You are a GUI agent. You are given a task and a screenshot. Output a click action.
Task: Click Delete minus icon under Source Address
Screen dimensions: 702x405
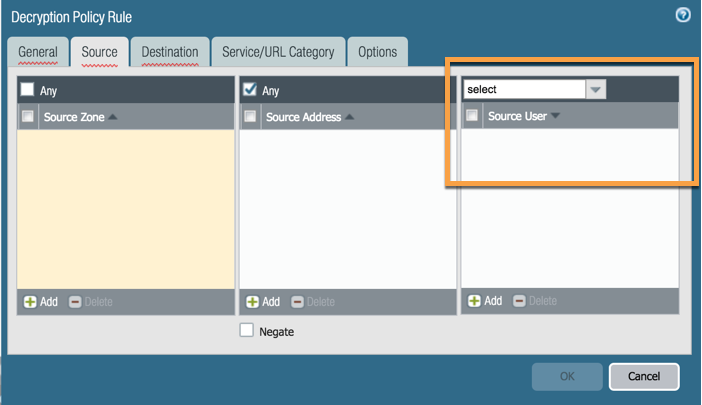(297, 301)
